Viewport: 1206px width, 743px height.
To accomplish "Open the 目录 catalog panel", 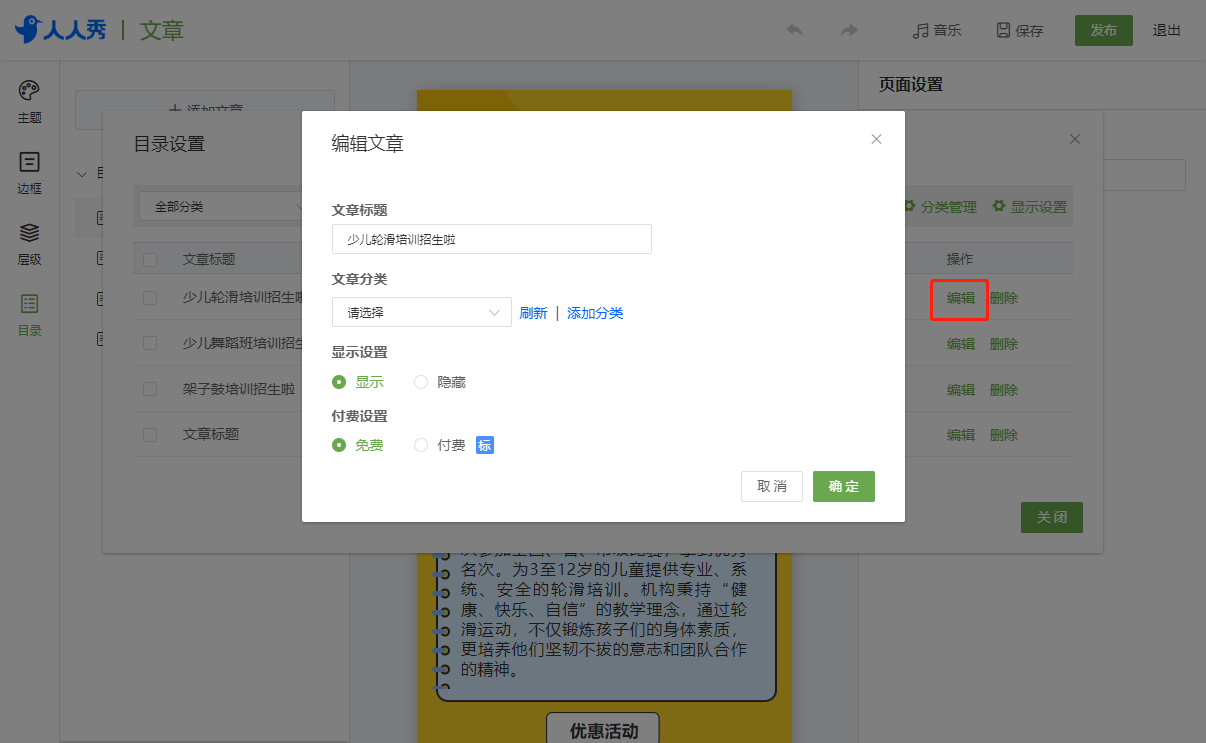I will coord(29,315).
